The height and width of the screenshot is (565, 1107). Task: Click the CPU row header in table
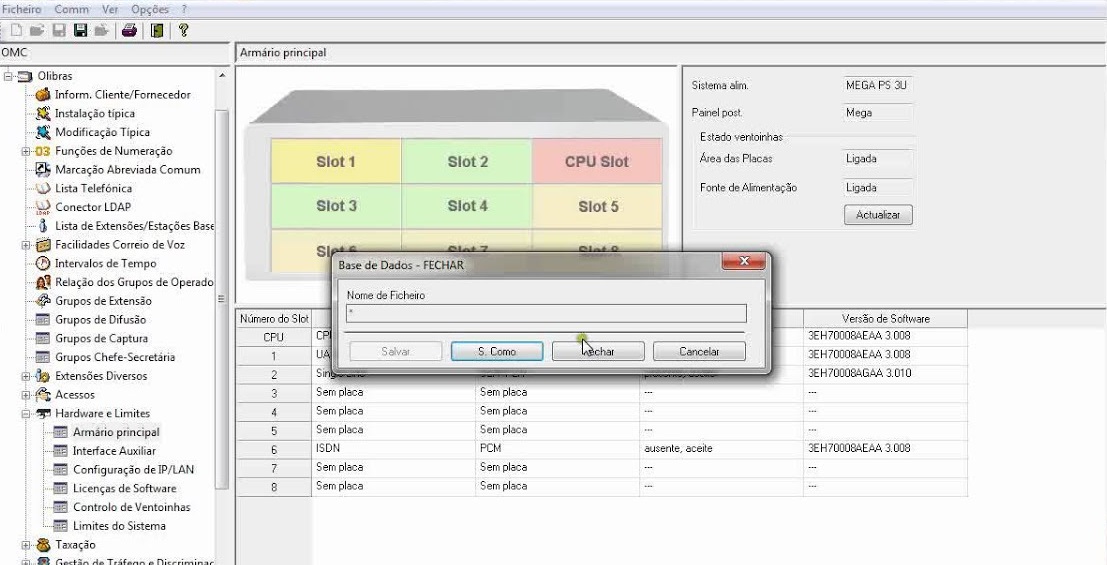(274, 338)
